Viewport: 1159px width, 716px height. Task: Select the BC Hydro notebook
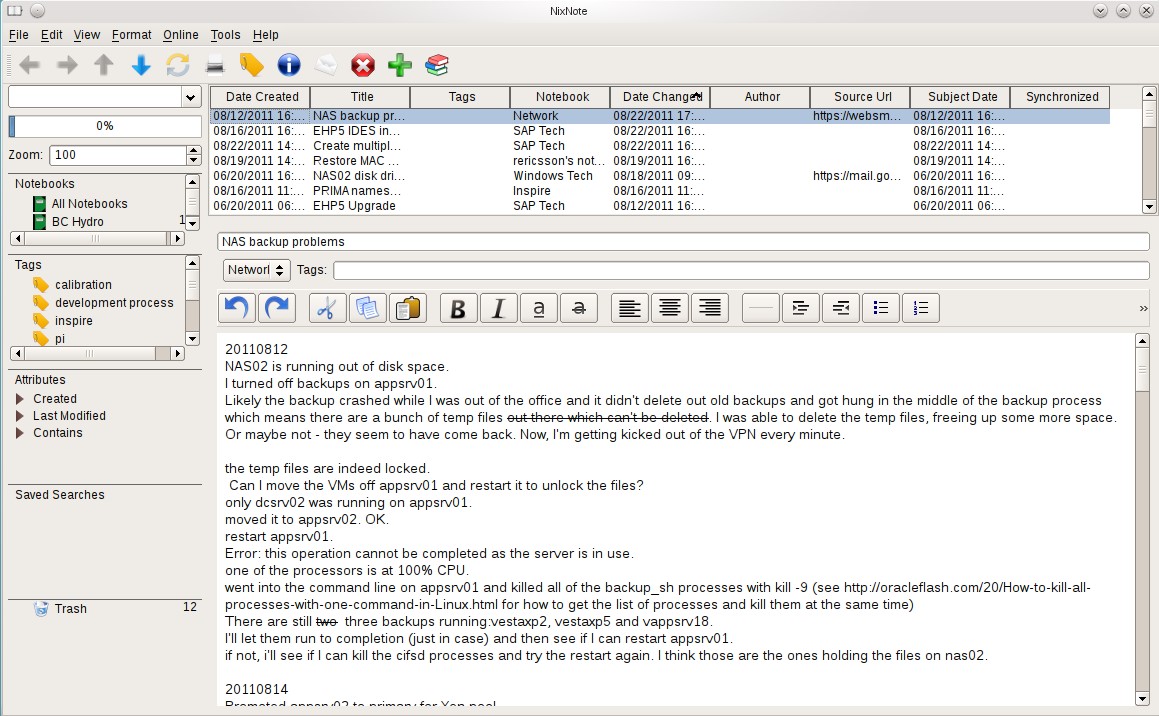click(x=77, y=222)
